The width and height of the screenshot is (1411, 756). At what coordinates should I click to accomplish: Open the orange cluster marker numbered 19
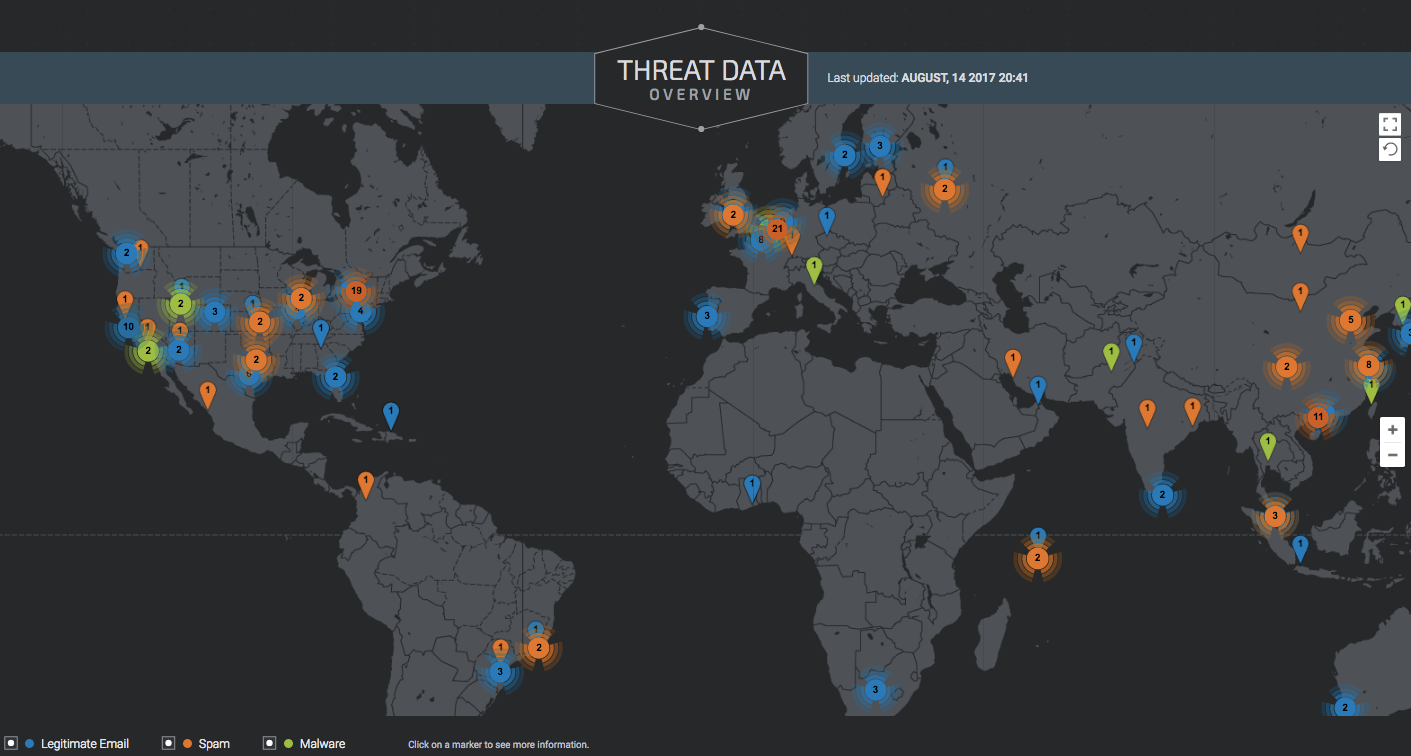[356, 291]
